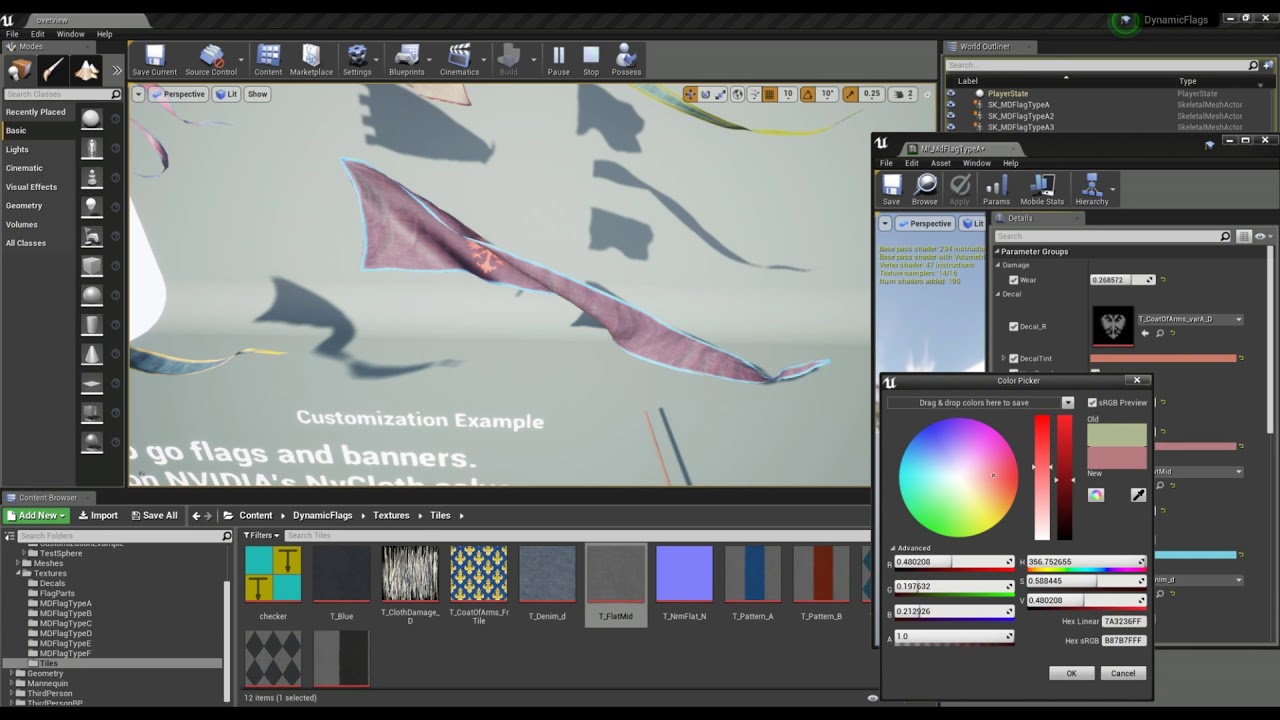Toggle visibility of SK_MDFlagTypeA3 actor
The height and width of the screenshot is (720, 1280).
point(951,127)
